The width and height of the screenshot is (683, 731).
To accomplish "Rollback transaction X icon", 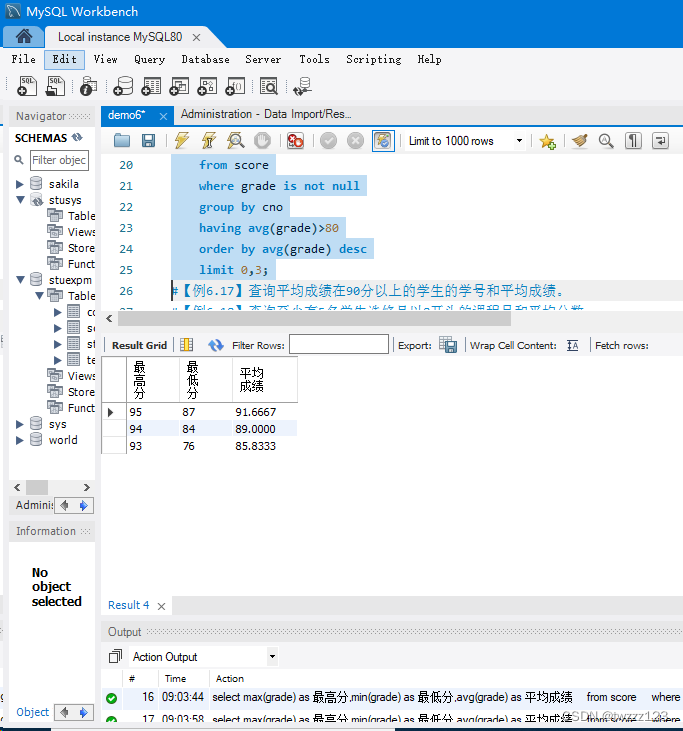I will 355,140.
